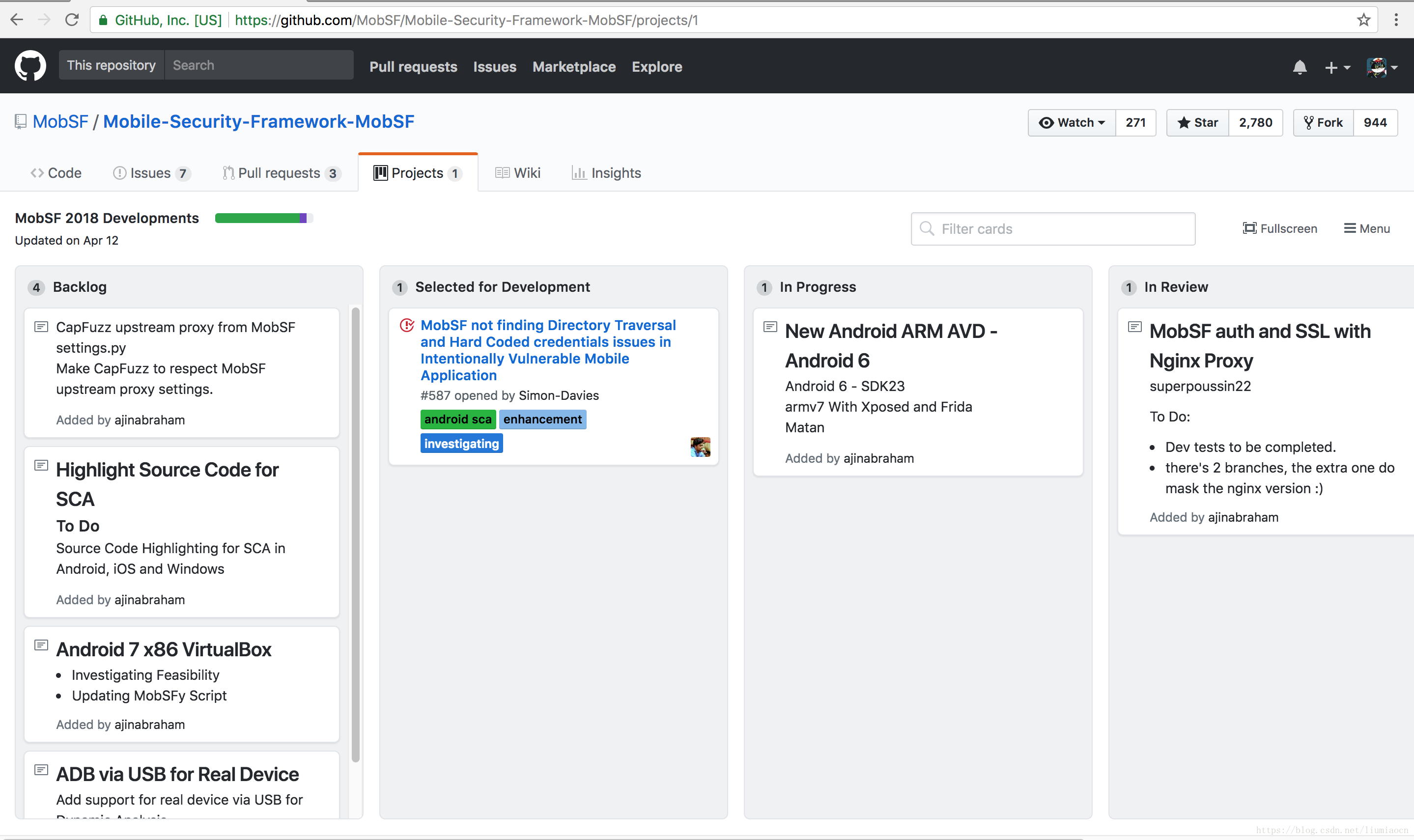Click the project progress bar
Screen dimensions: 1414x840
[x=264, y=218]
